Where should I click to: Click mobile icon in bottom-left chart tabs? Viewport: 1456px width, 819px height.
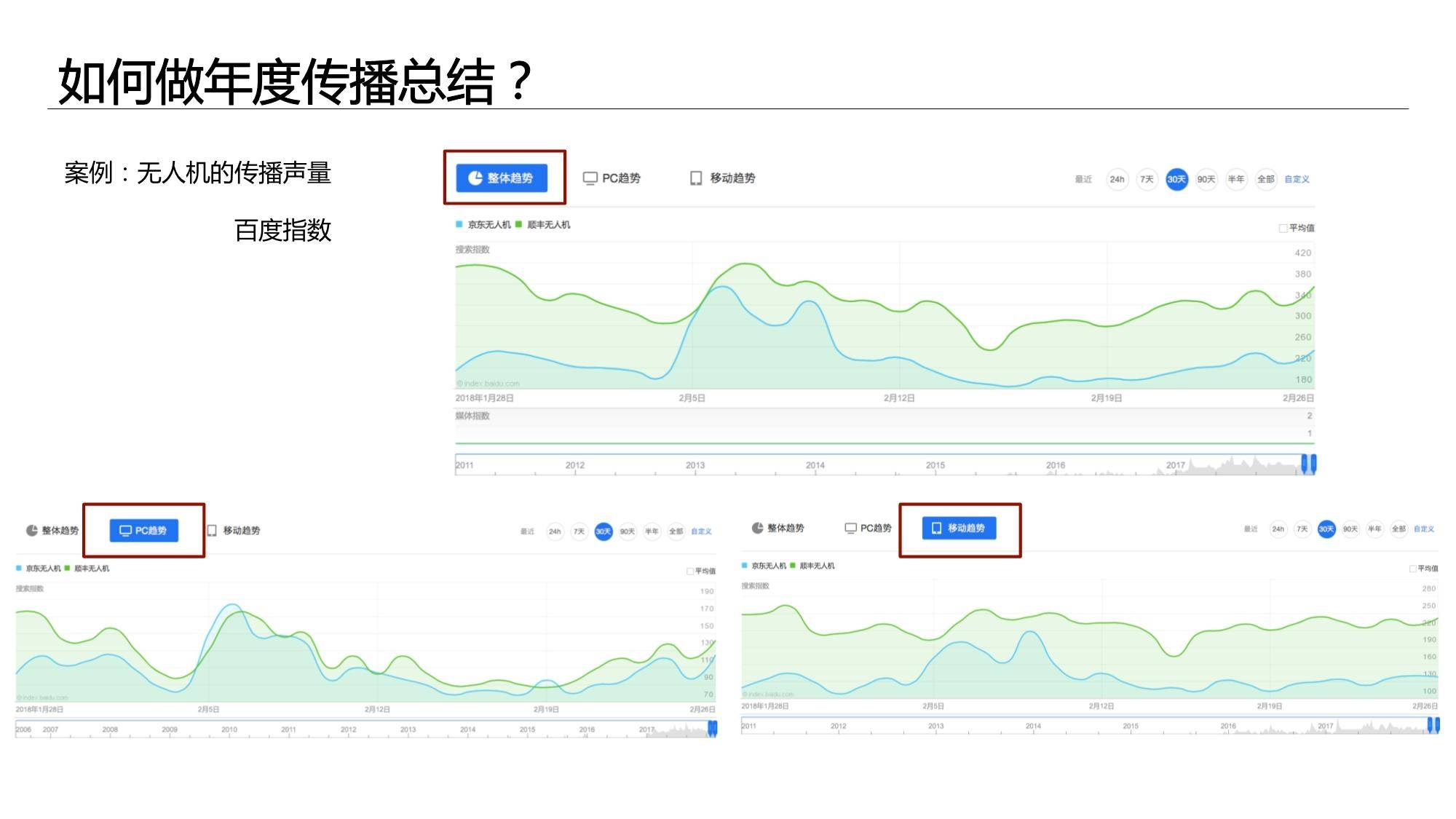(212, 531)
